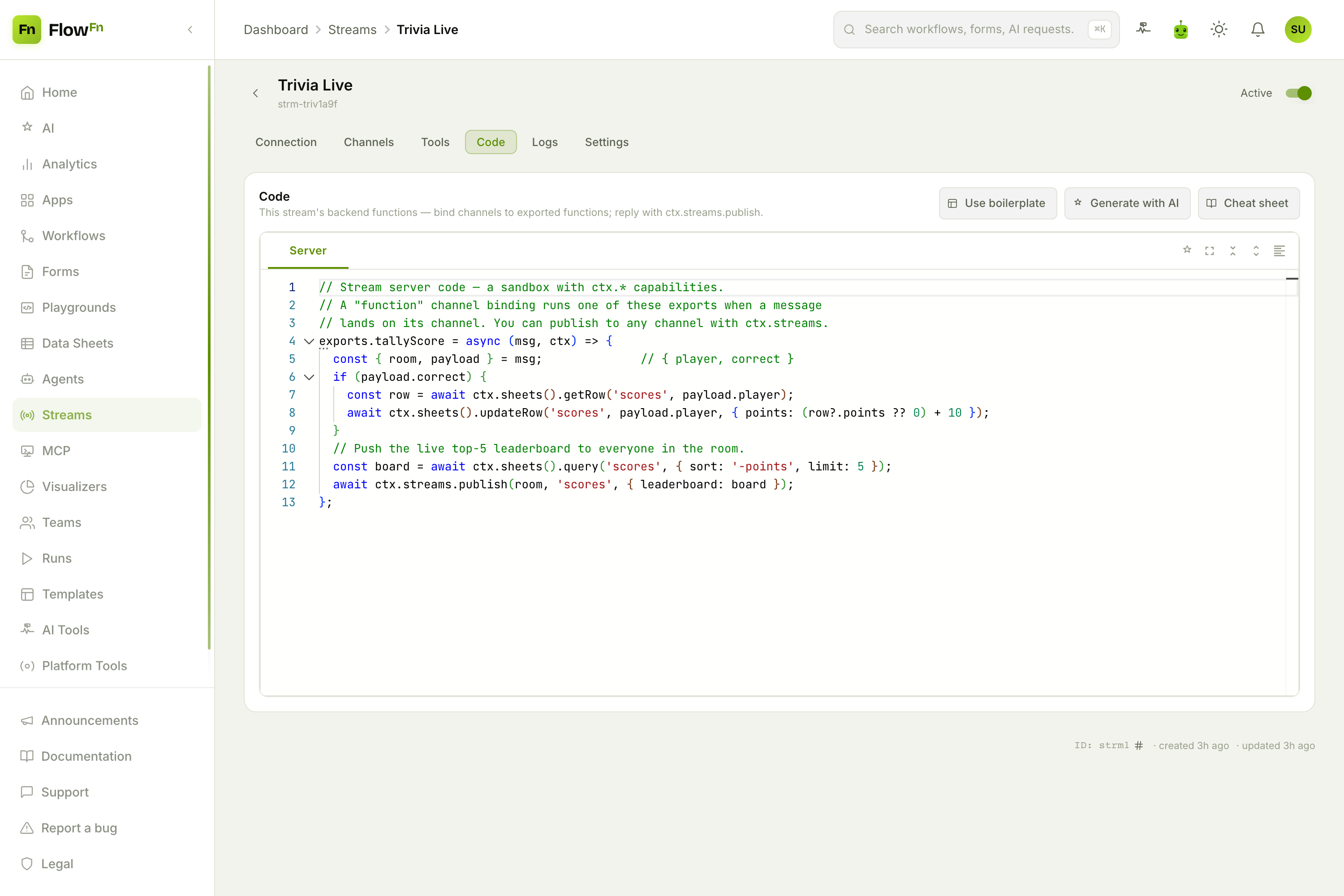The image size is (1344, 896).
Task: Open the AI sidebar item
Action: (107, 128)
